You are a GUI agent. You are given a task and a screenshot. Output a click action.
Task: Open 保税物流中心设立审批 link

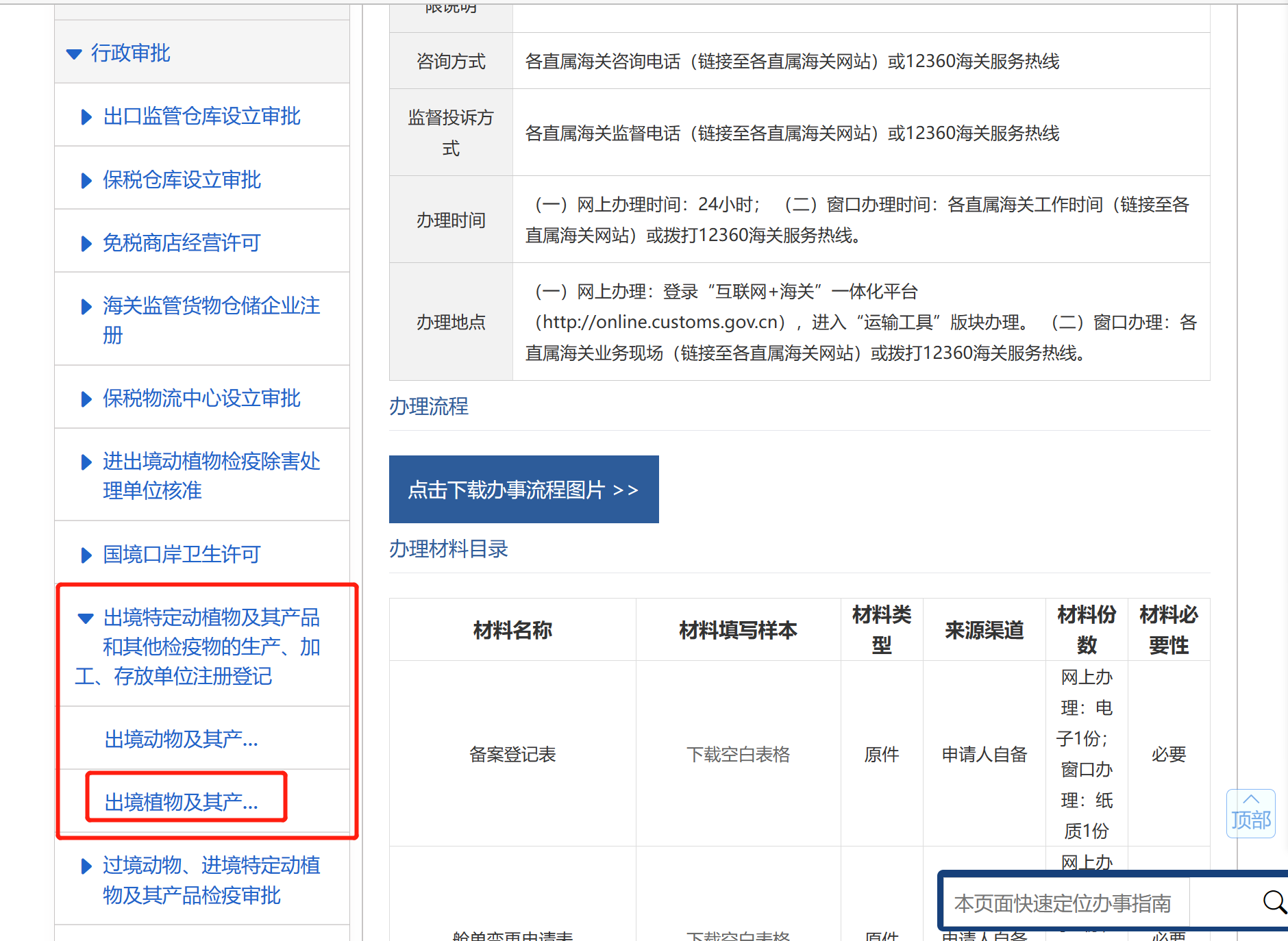coord(201,399)
